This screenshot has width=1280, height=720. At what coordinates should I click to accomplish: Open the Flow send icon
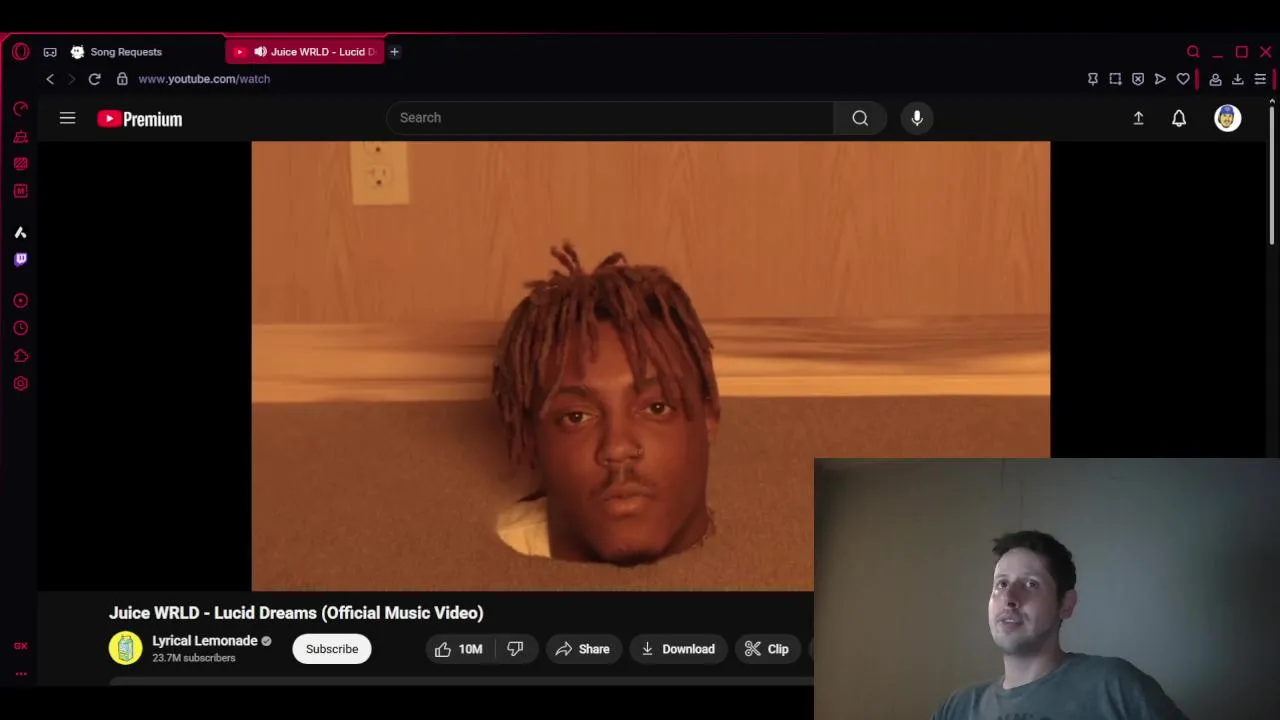pyautogui.click(x=1160, y=79)
